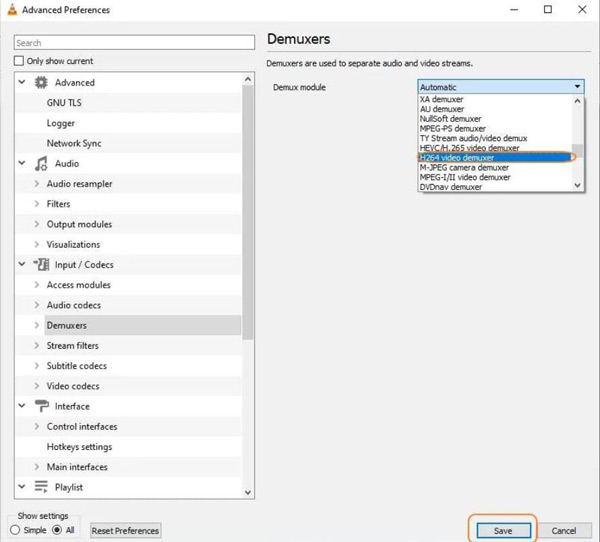Select the All settings radio button
Screen dimensions: 600x542
[57, 530]
